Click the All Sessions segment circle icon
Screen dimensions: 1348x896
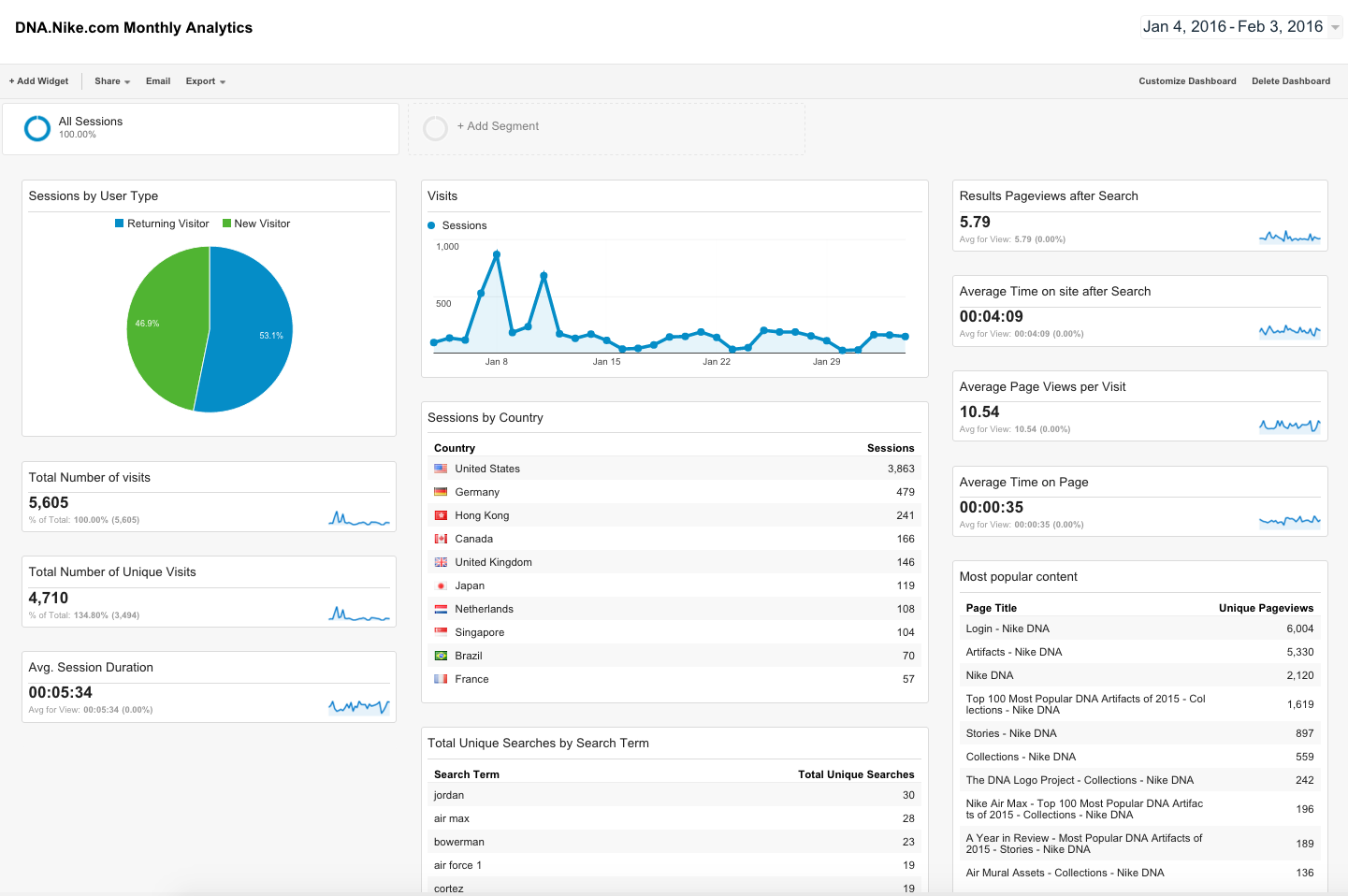37,128
